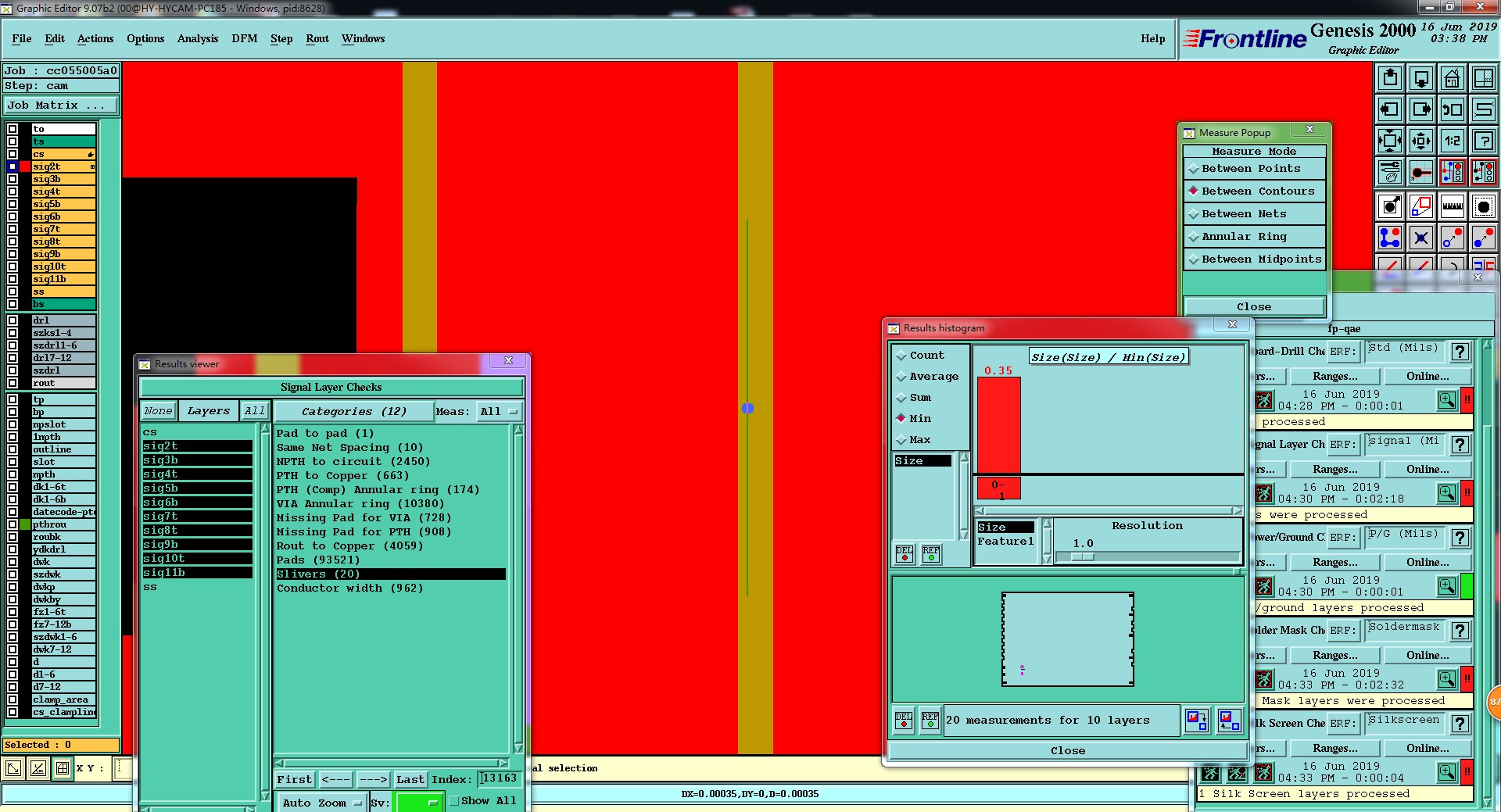The height and width of the screenshot is (812, 1501).
Task: Select the Between Nets measure mode
Action: [x=1254, y=214]
